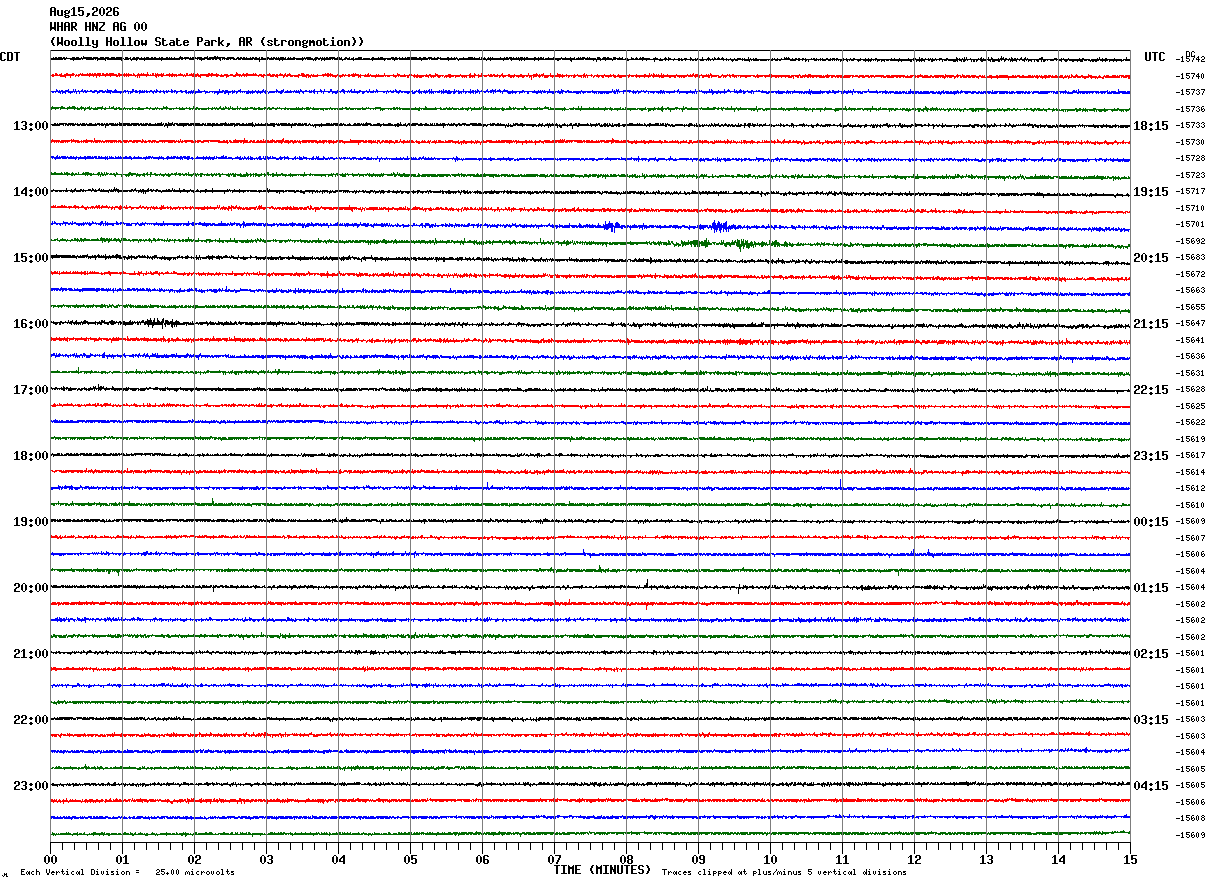Click the Each Vertical Division scale note

coord(127,873)
